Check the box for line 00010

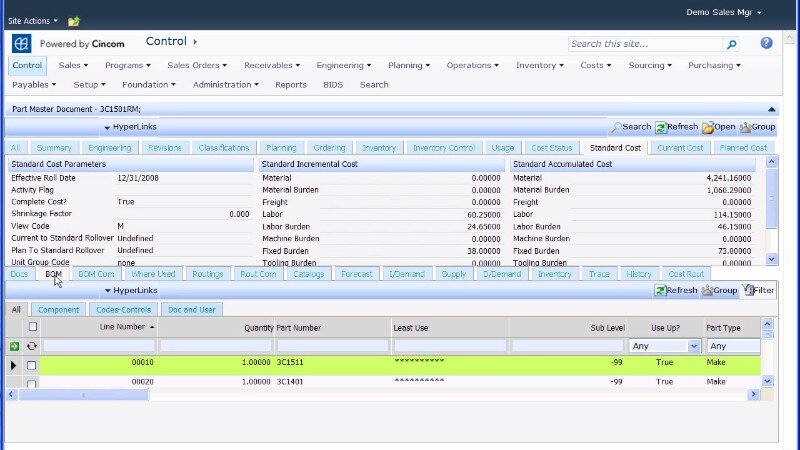(32, 365)
